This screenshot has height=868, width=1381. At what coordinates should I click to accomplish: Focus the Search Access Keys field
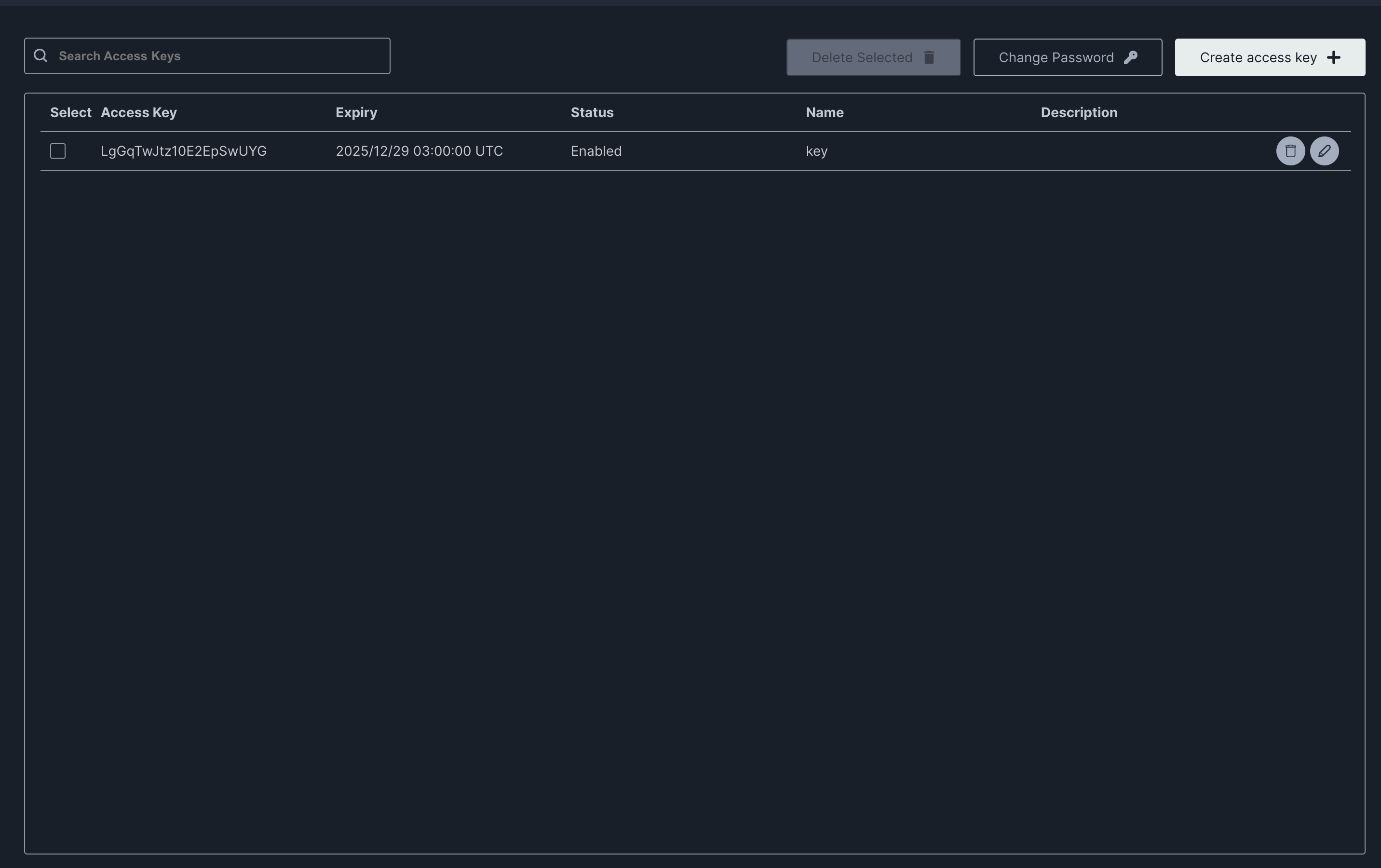click(218, 56)
